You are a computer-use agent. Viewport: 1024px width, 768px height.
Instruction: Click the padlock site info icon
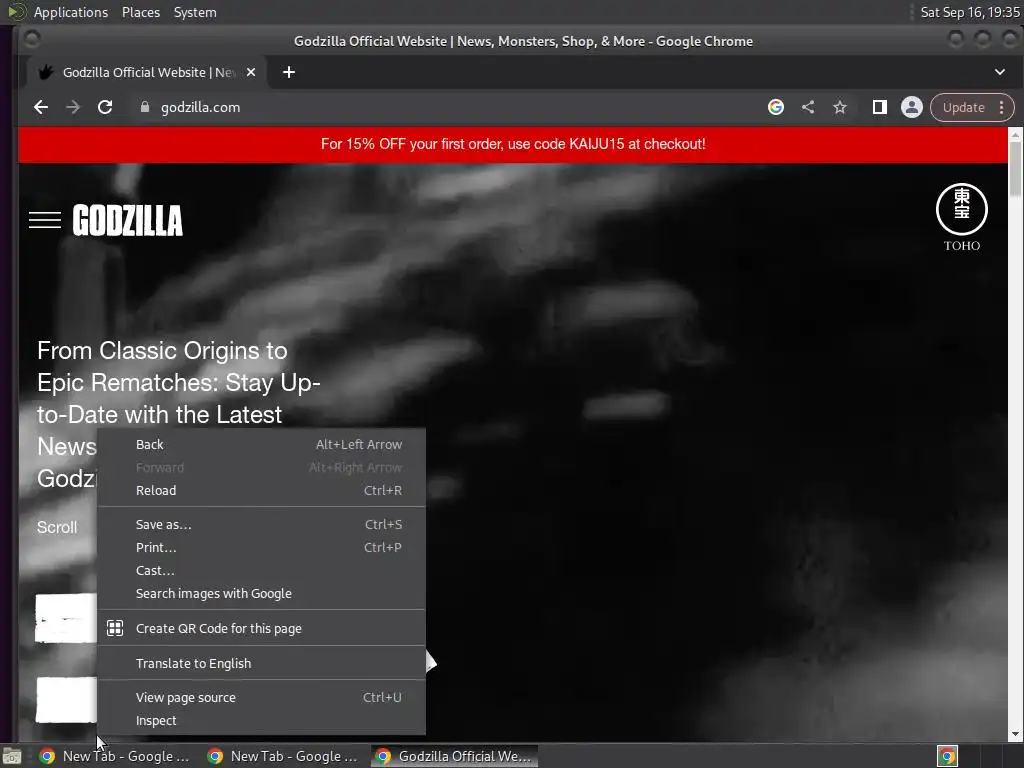click(x=145, y=107)
